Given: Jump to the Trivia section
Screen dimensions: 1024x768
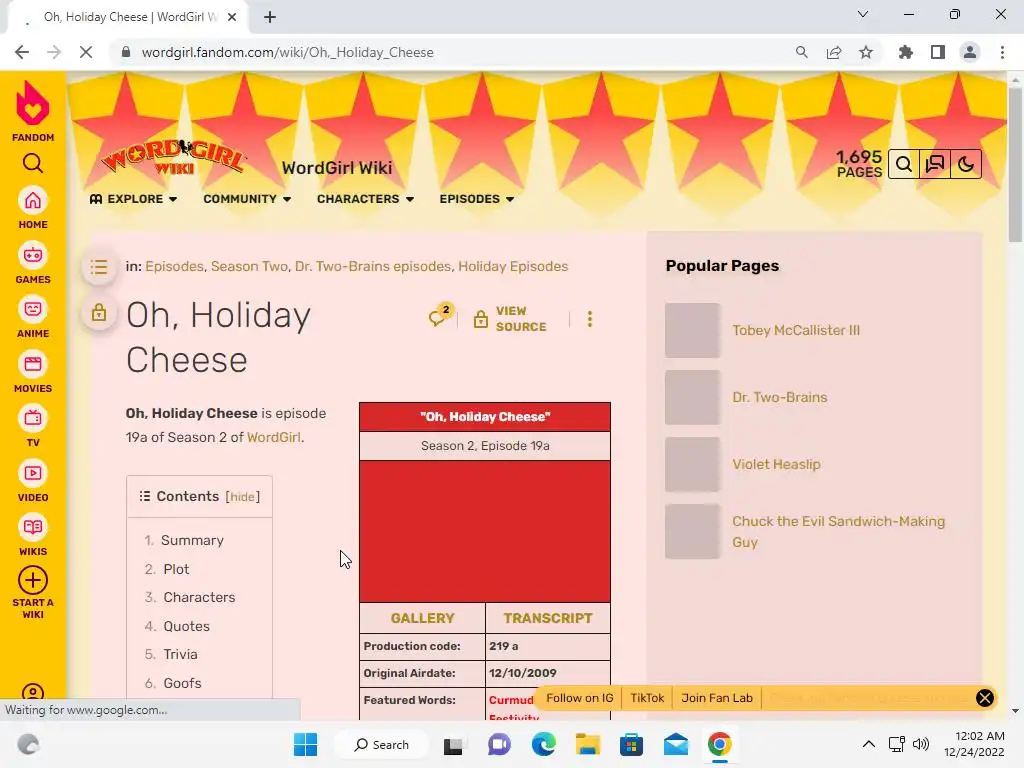Looking at the screenshot, I should [x=180, y=654].
